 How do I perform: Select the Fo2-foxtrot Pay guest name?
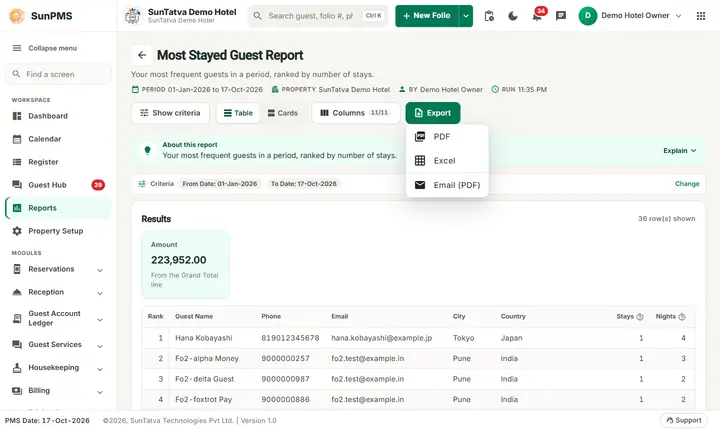(x=203, y=400)
